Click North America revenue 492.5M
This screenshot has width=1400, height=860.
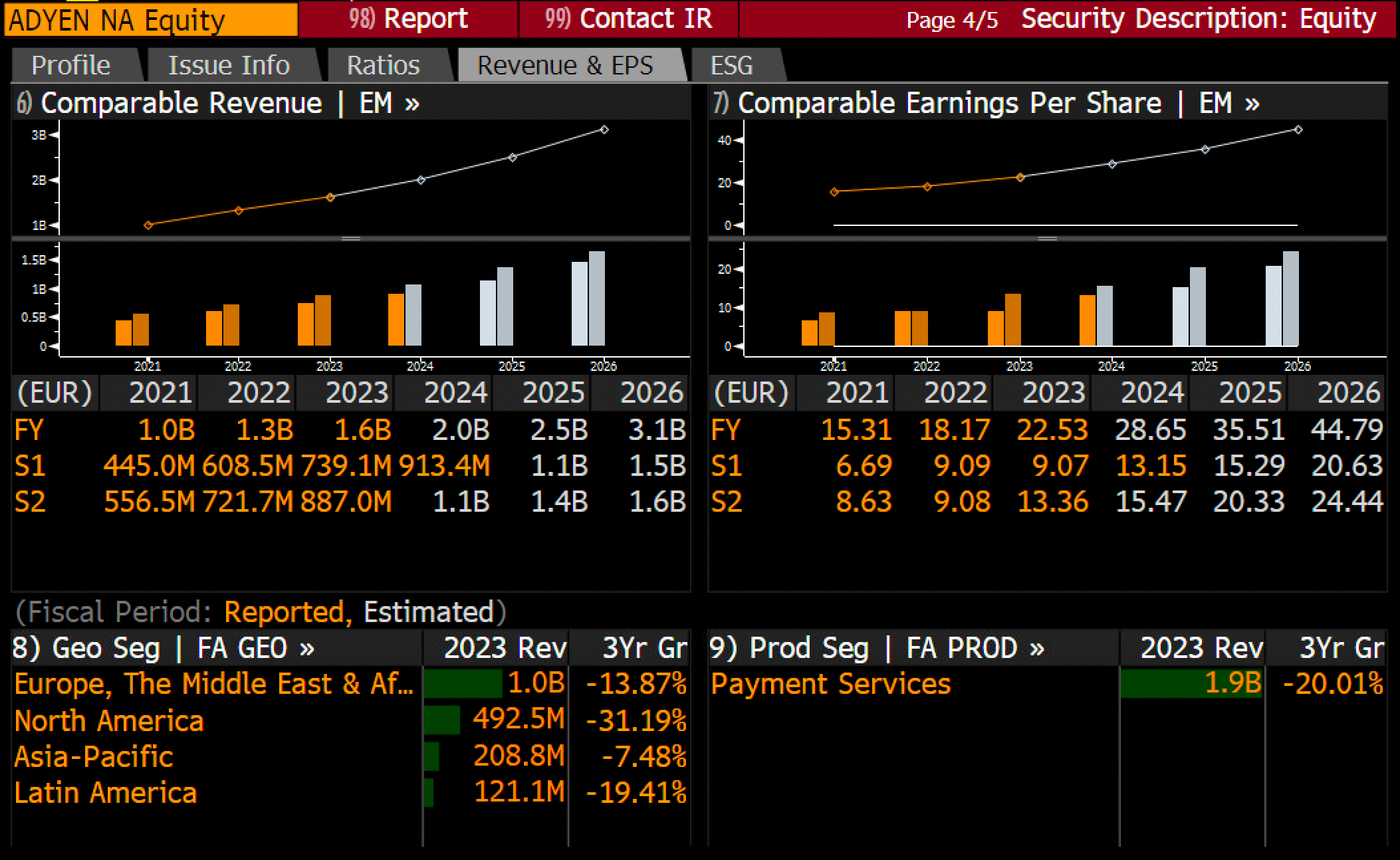[519, 720]
